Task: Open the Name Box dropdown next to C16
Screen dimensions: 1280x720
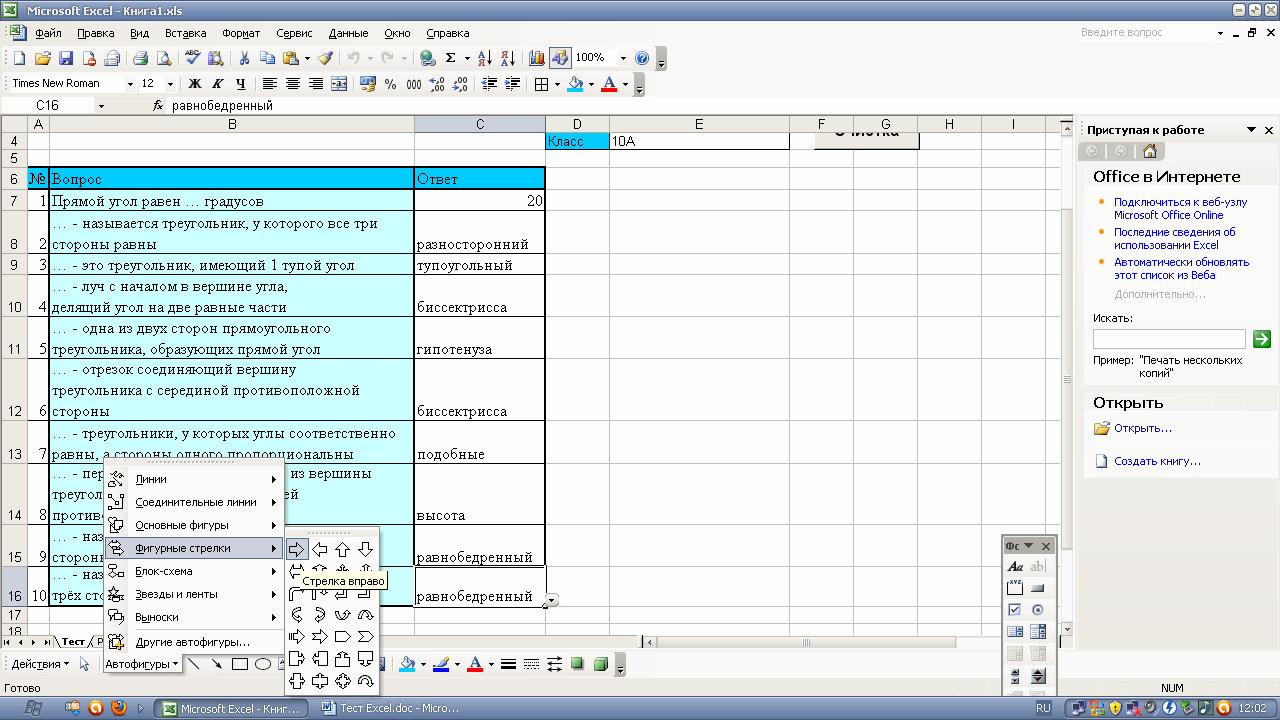Action: tap(101, 105)
